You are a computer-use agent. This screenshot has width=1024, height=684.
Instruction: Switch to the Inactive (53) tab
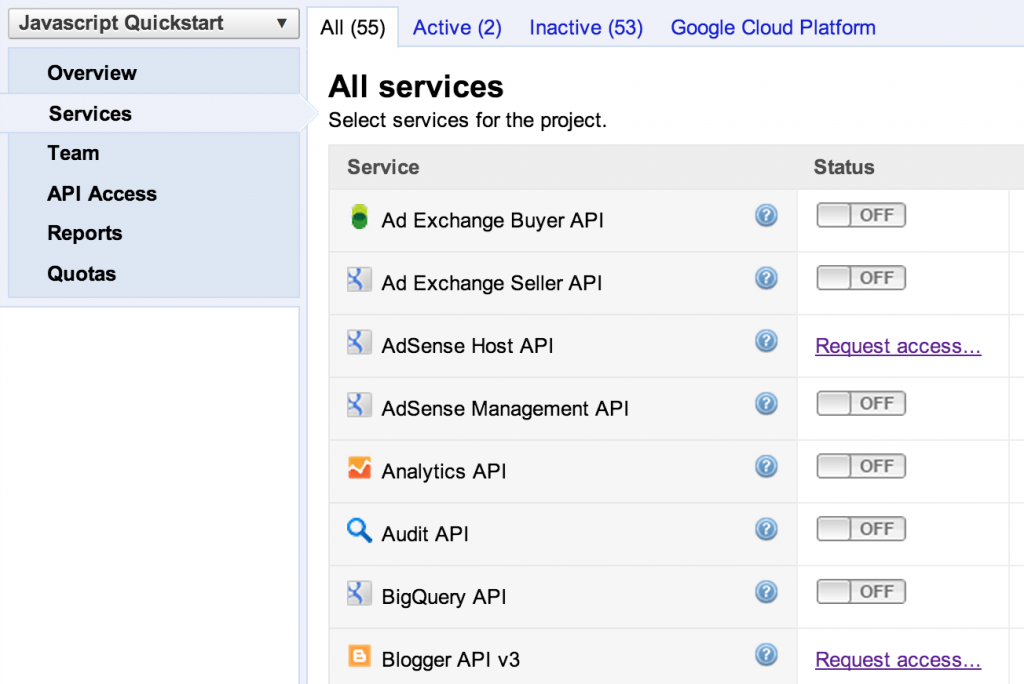pyautogui.click(x=586, y=27)
